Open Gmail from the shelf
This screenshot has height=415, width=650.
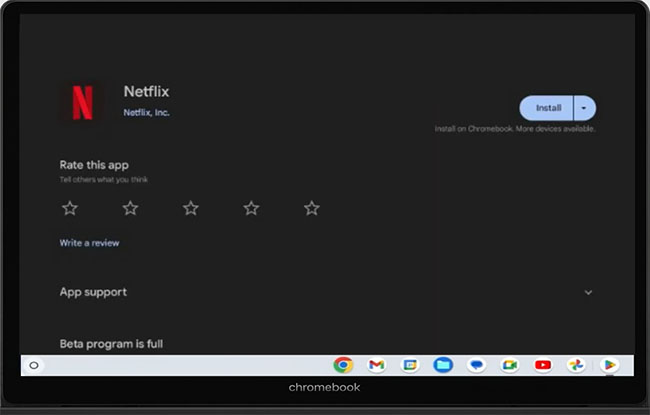376,365
